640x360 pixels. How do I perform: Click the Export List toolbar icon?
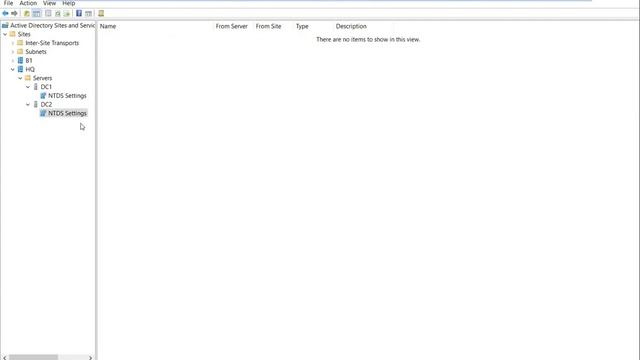click(x=67, y=13)
